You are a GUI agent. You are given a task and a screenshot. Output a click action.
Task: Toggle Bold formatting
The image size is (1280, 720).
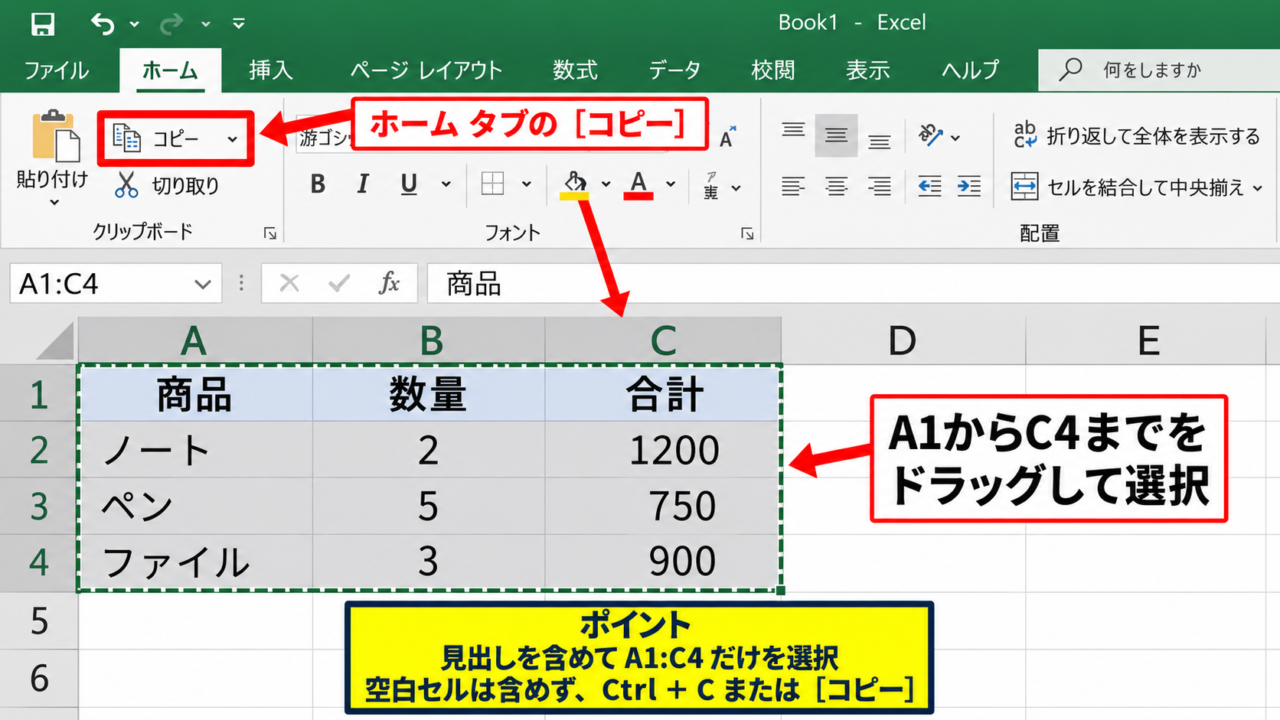pyautogui.click(x=318, y=184)
